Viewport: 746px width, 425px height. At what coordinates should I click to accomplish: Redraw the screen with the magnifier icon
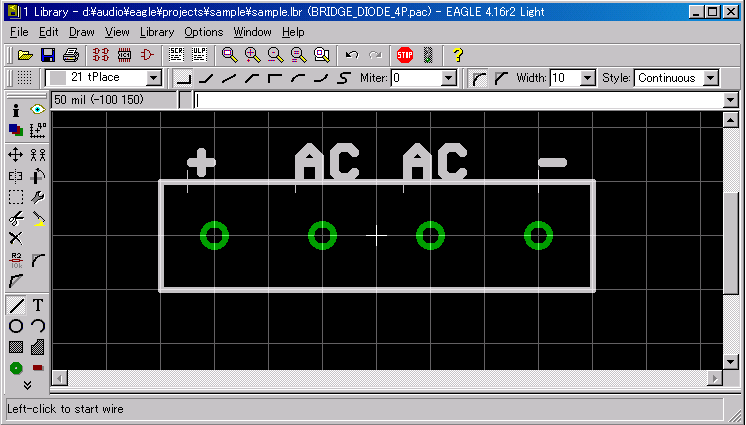coord(299,55)
